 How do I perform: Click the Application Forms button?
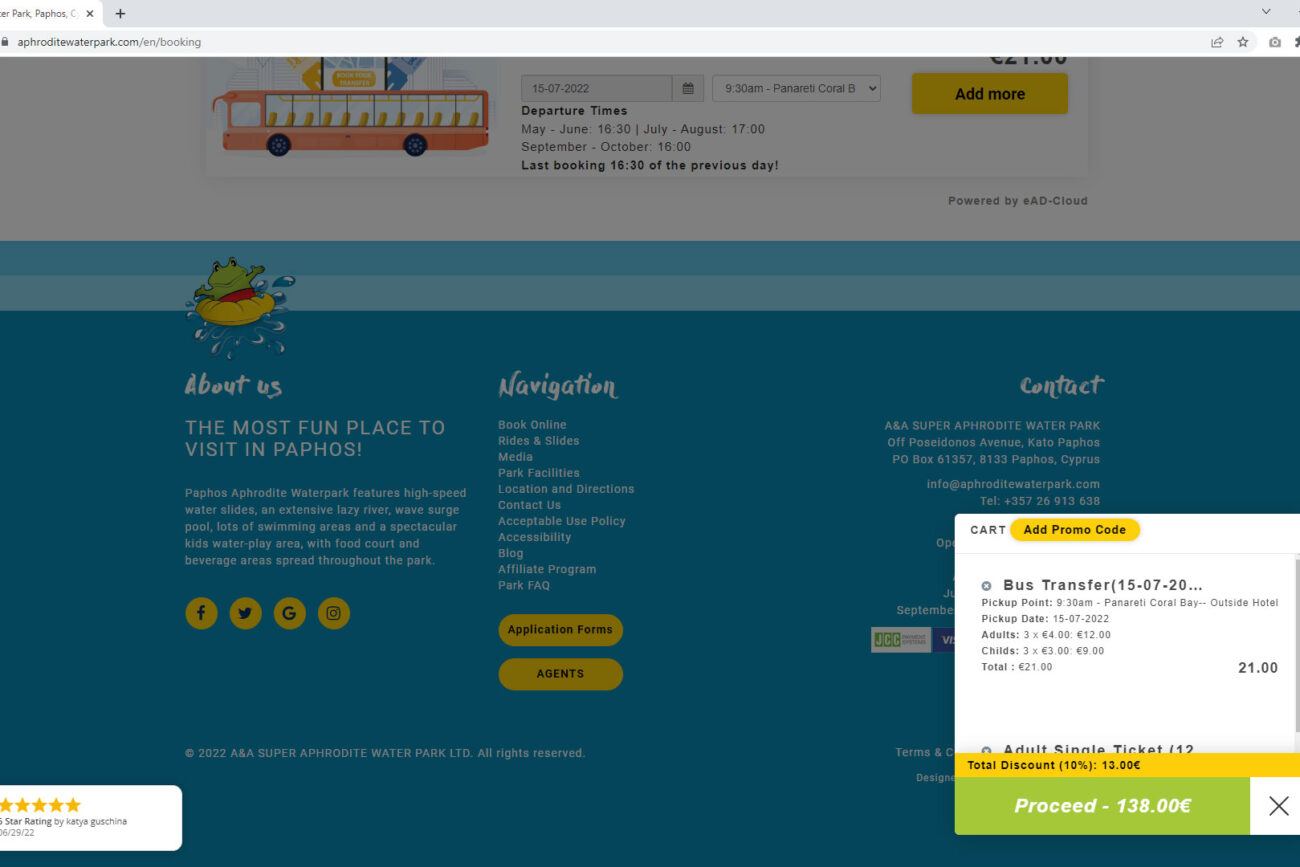click(x=560, y=630)
